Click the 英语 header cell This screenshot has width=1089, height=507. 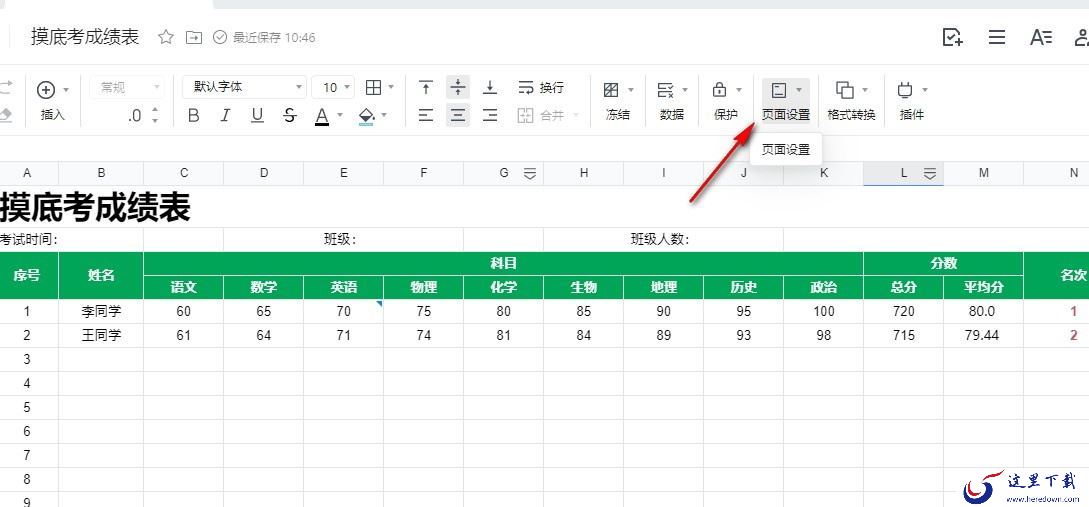343,288
